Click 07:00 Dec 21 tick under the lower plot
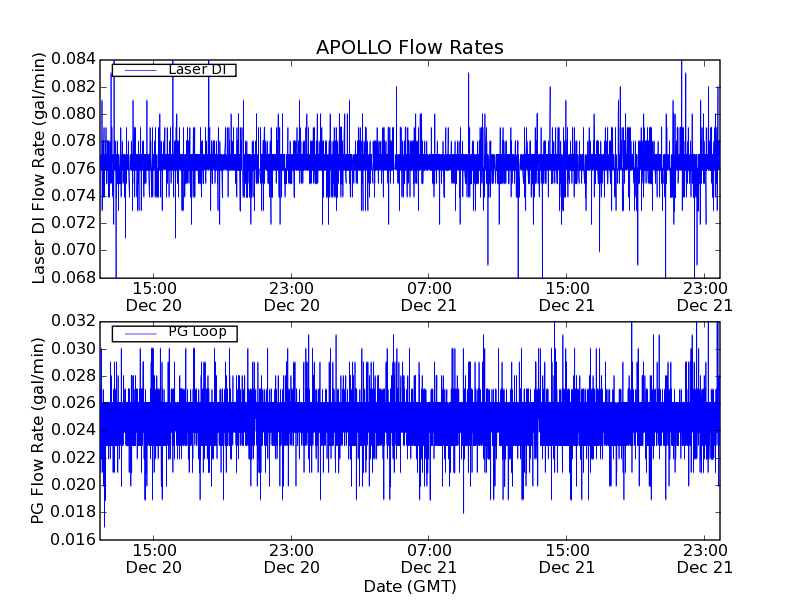The height and width of the screenshot is (600, 800). point(429,558)
